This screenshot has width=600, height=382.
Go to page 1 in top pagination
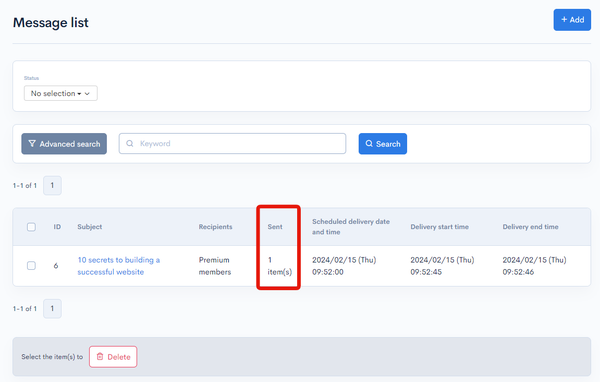pos(52,186)
